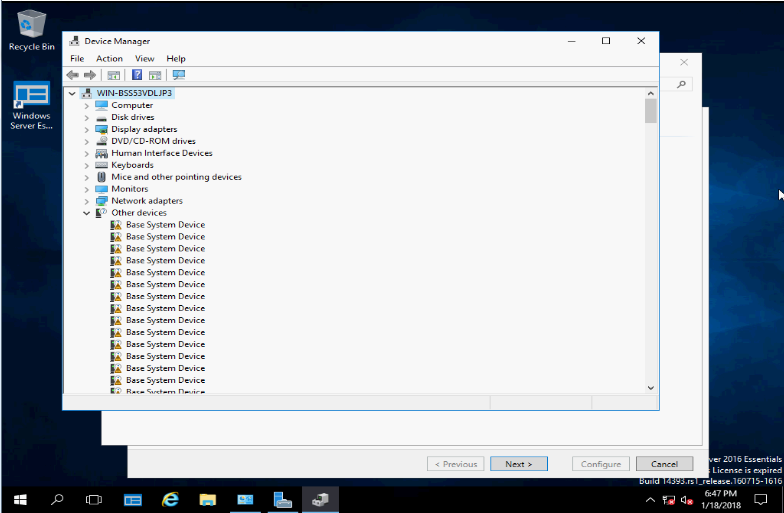Viewport: 784px width, 513px height.
Task: Open the Action menu
Action: (x=109, y=58)
